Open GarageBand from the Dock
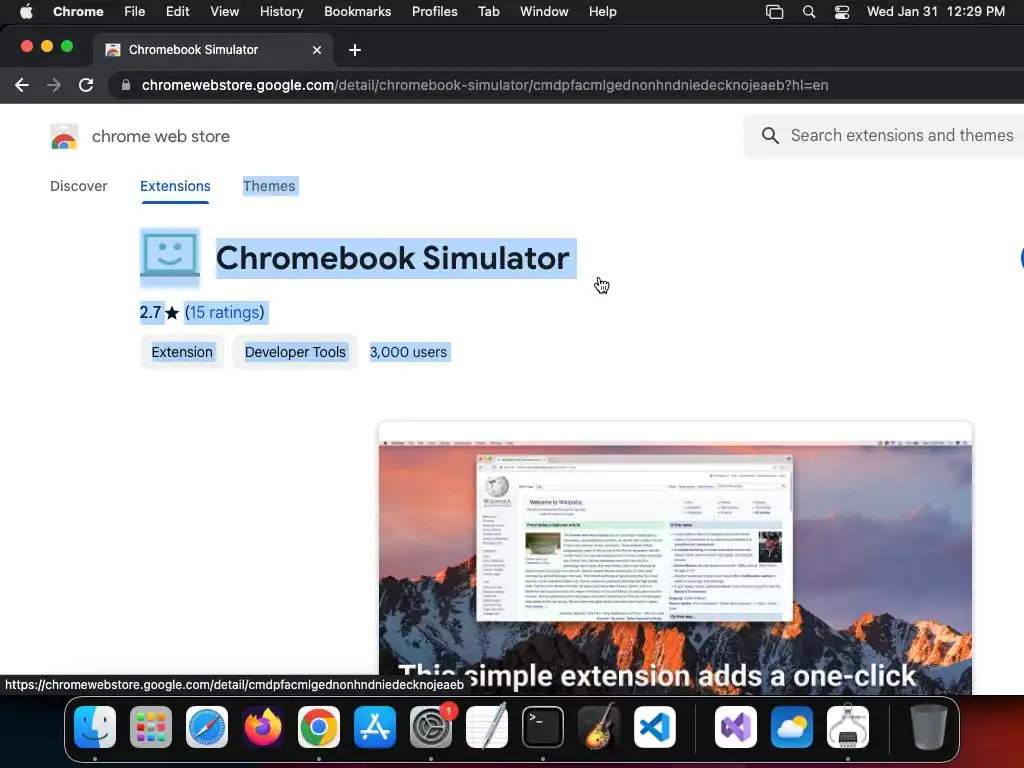This screenshot has width=1024, height=768. tap(598, 727)
